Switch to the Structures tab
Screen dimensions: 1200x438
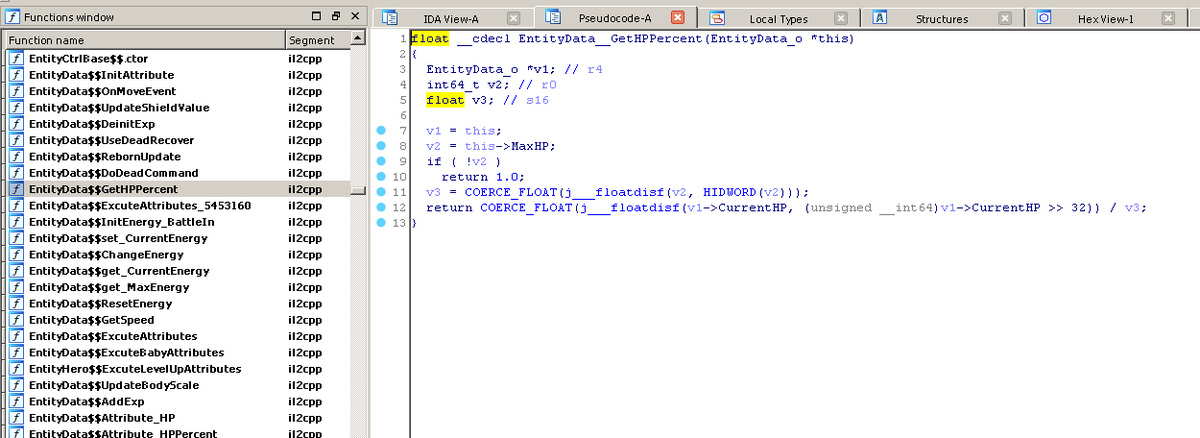click(x=941, y=19)
